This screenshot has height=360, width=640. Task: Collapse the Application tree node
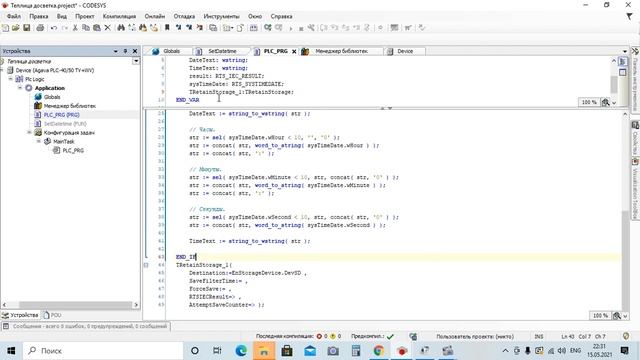point(20,88)
